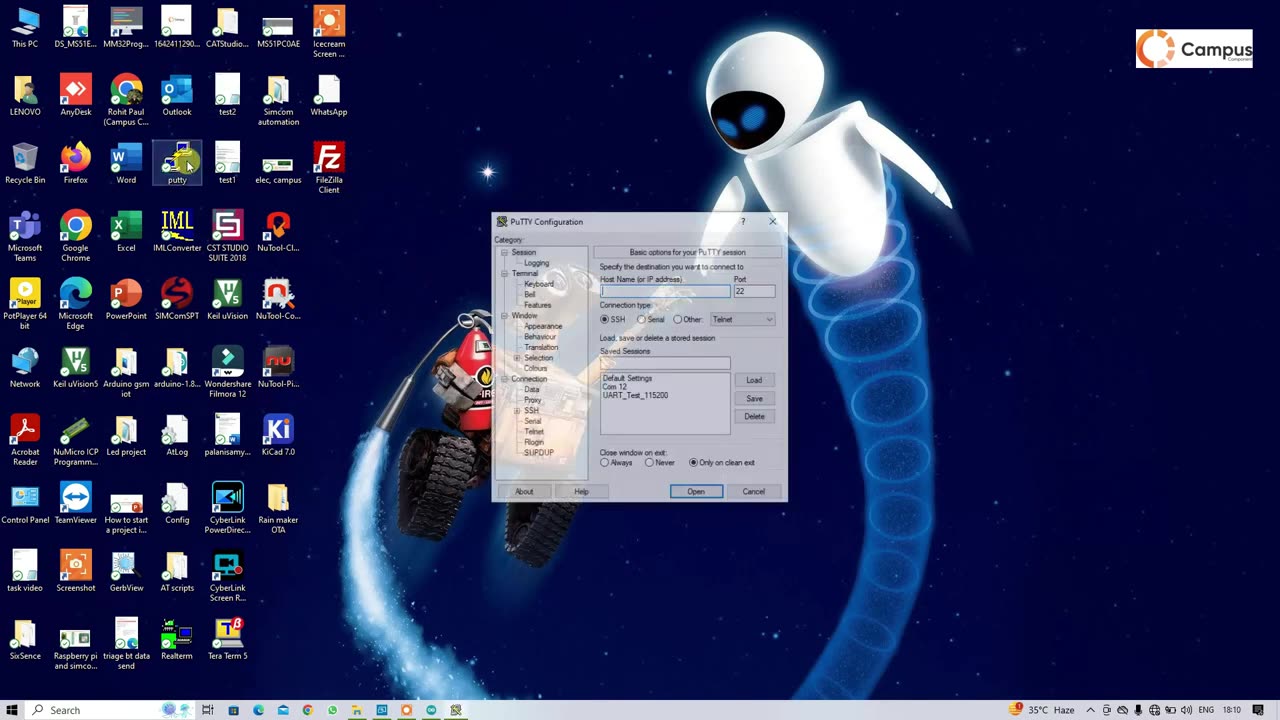
Task: Open the Recycle Bin on desktop
Action: point(25,163)
